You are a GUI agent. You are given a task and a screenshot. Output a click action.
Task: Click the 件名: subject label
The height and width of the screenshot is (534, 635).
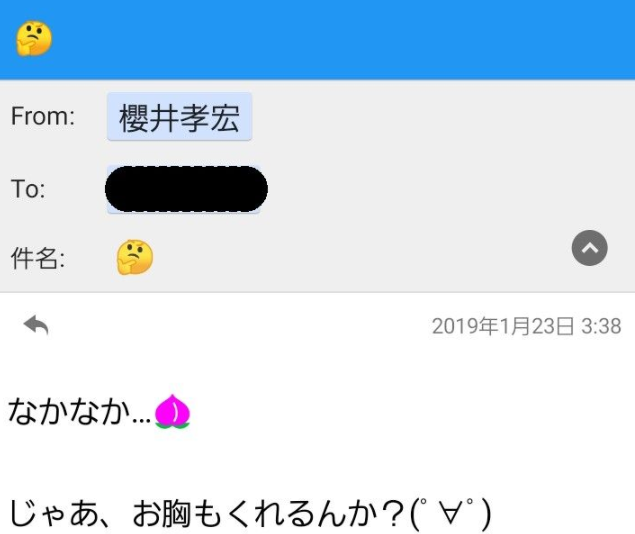pos(38,258)
